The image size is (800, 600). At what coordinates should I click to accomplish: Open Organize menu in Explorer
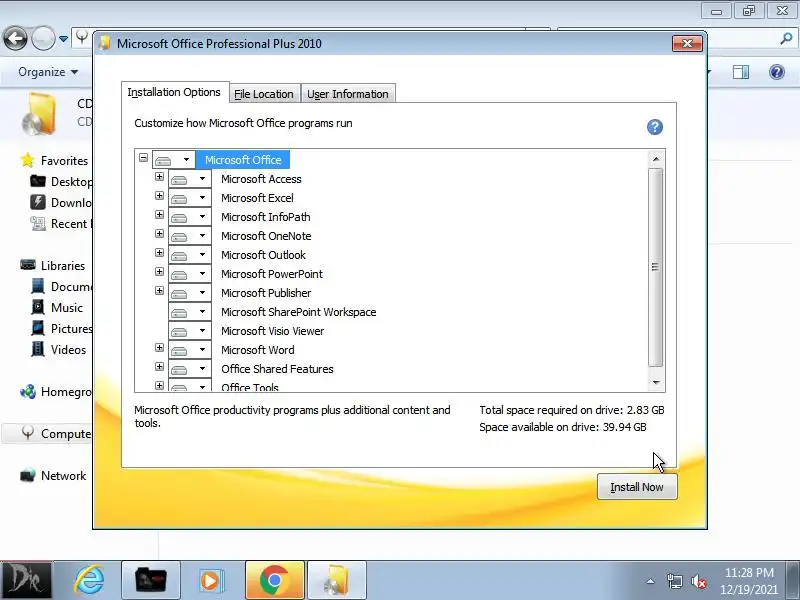48,72
